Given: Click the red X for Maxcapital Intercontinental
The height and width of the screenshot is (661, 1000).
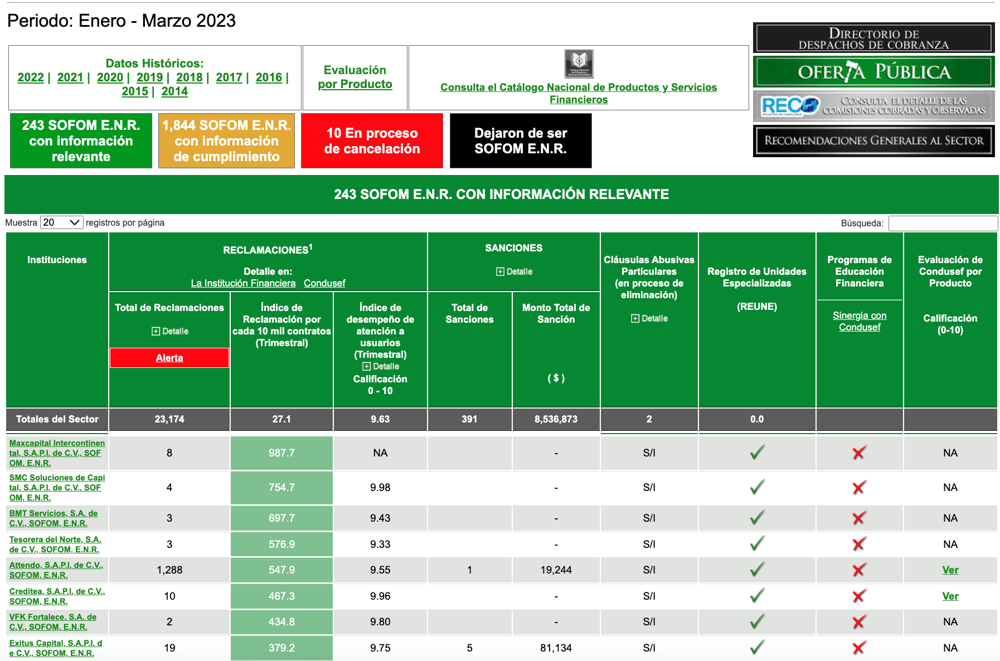Looking at the screenshot, I should 859,453.
